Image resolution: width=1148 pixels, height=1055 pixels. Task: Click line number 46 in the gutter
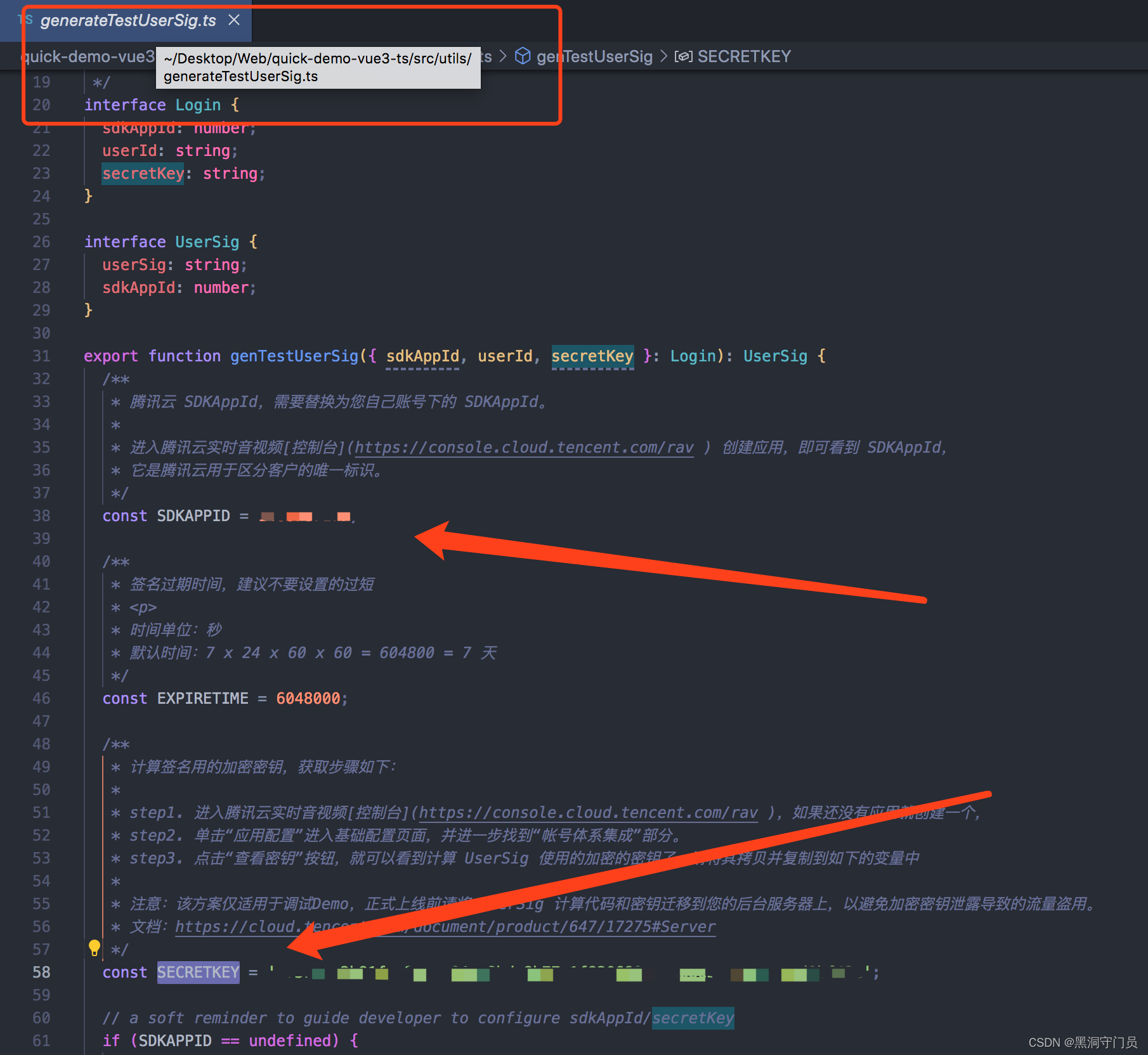click(41, 699)
